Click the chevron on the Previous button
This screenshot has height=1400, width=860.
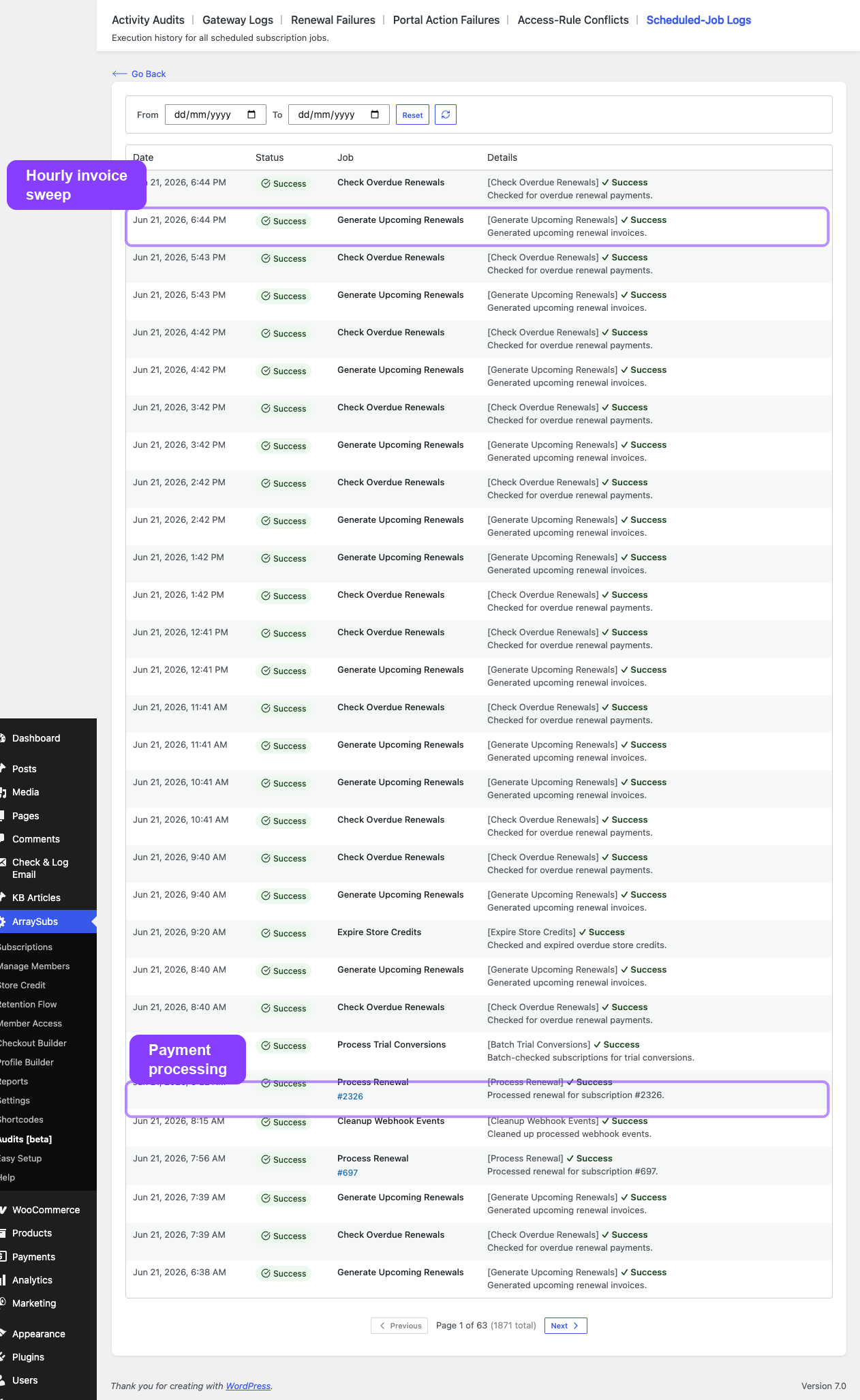click(x=382, y=1326)
